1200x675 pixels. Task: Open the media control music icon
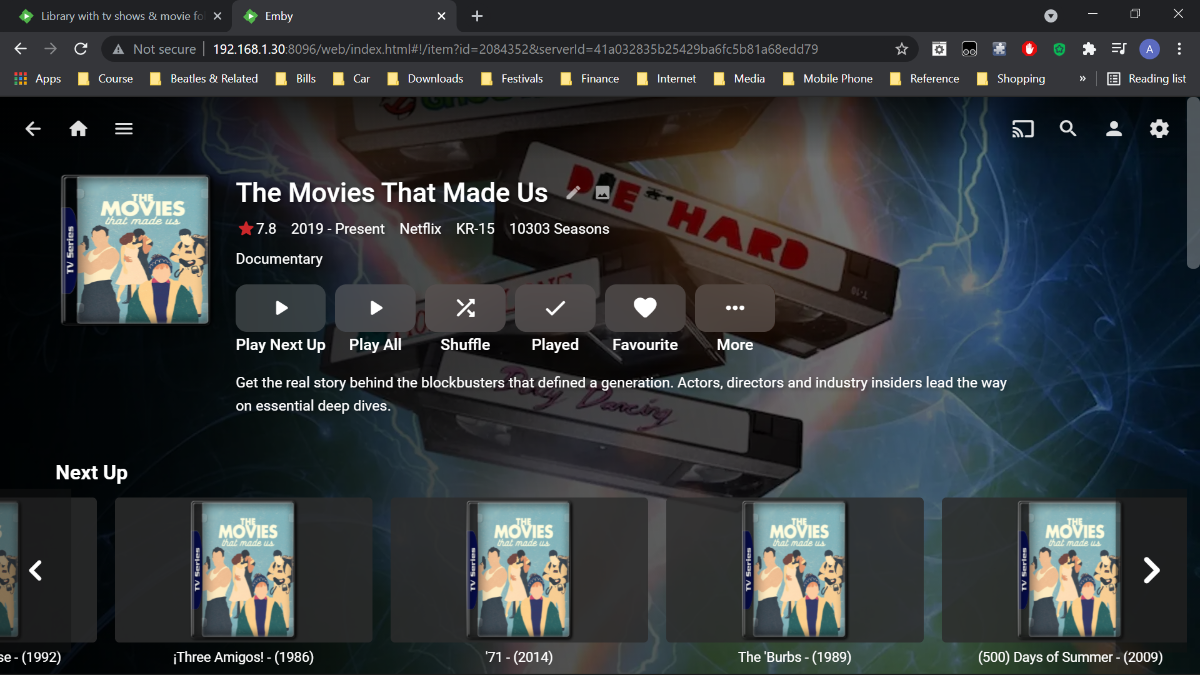(1120, 48)
